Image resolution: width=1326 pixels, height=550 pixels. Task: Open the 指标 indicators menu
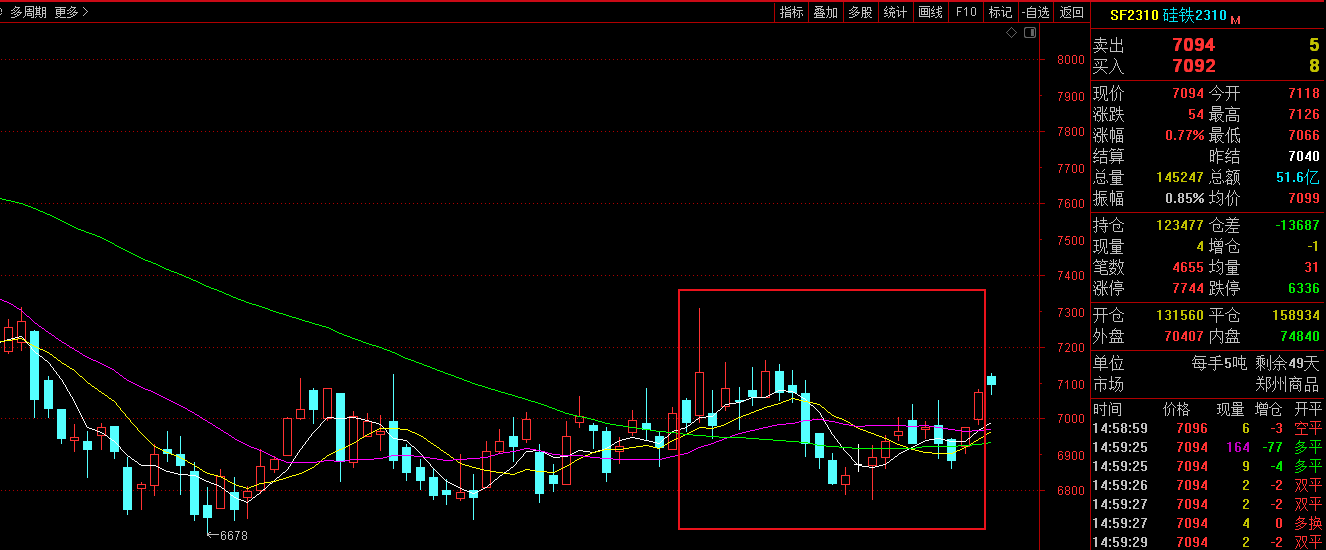[x=791, y=12]
